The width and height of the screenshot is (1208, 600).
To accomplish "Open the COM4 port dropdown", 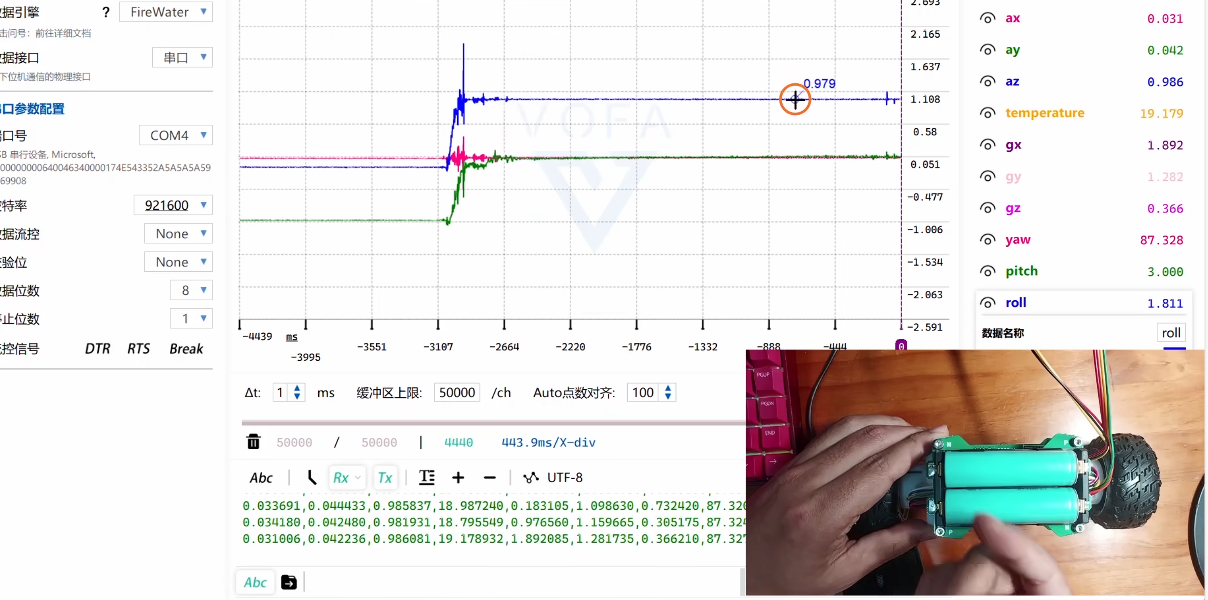I will click(x=176, y=135).
